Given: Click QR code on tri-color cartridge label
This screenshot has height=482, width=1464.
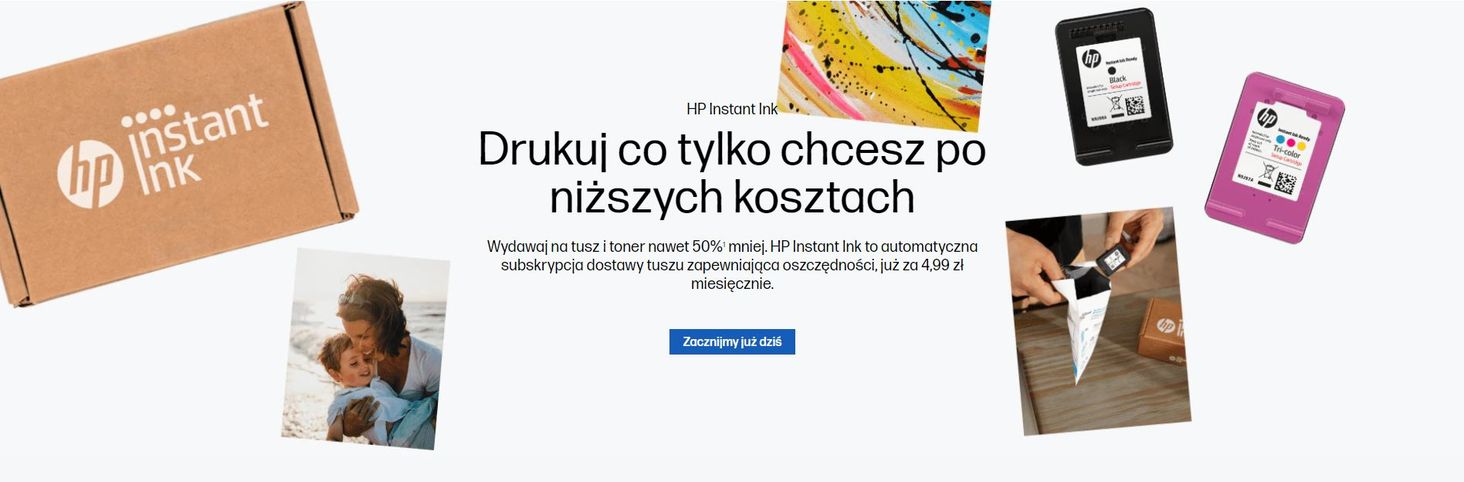Looking at the screenshot, I should pos(1285,183).
